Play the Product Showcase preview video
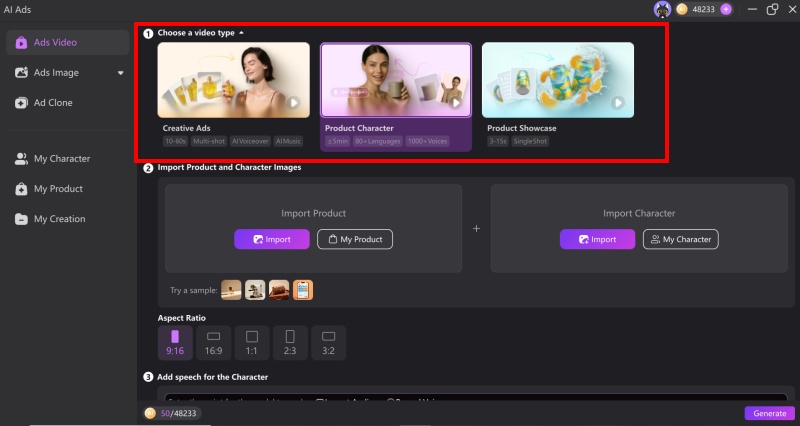Image resolution: width=800 pixels, height=426 pixels. click(618, 103)
